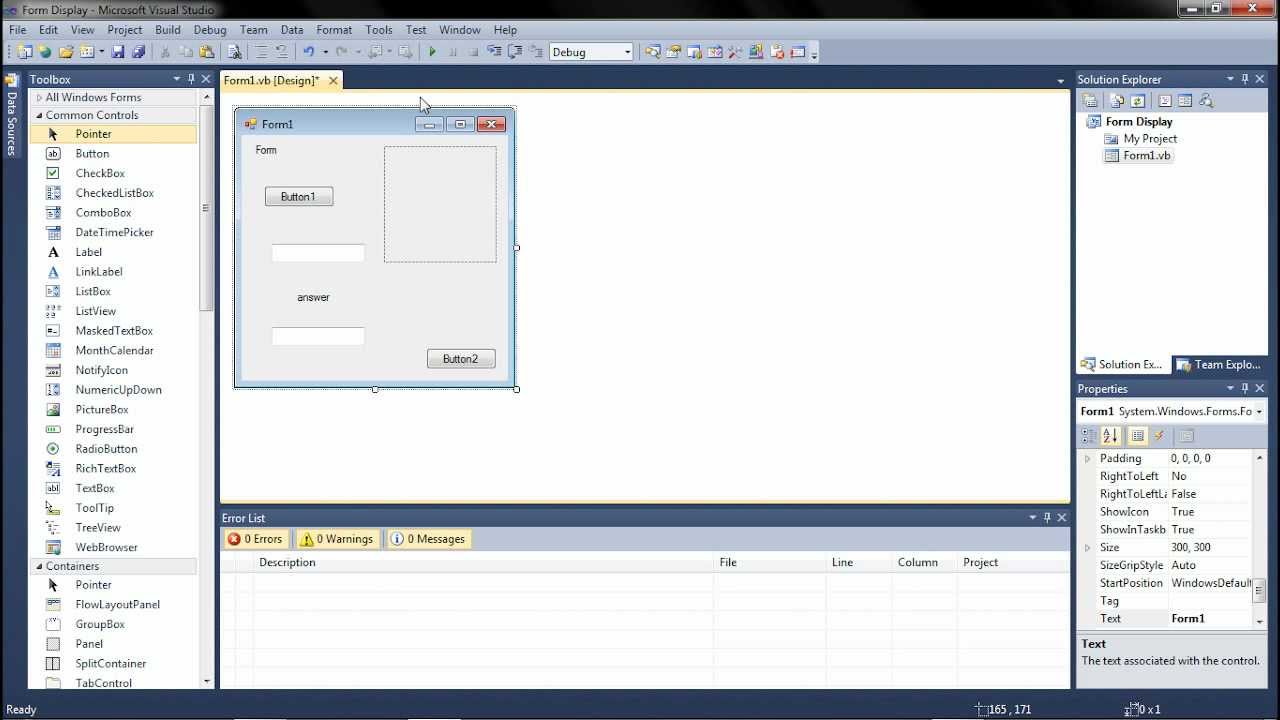This screenshot has width=1280, height=720.
Task: Sort properties alphabetically with A-Z icon
Action: (1110, 436)
